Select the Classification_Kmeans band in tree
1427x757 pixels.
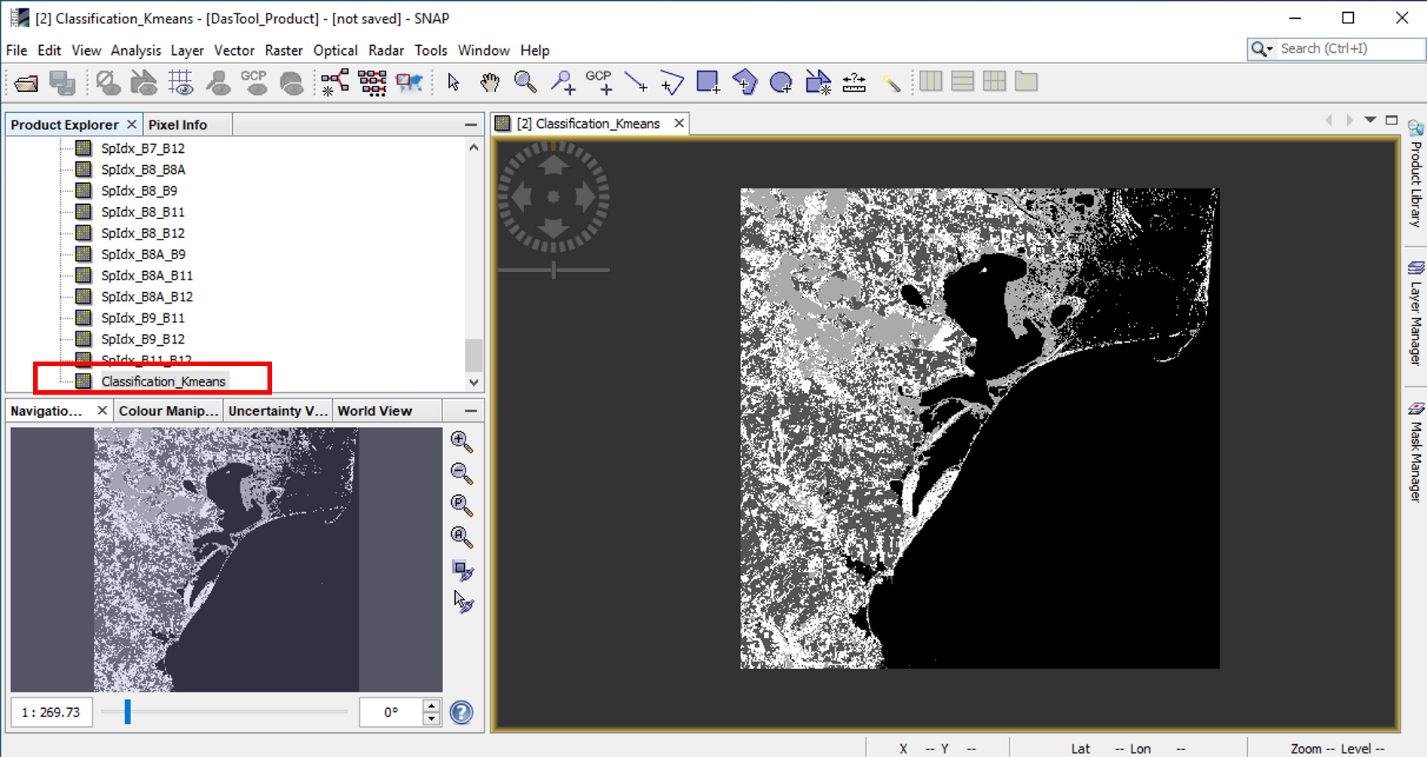point(163,381)
